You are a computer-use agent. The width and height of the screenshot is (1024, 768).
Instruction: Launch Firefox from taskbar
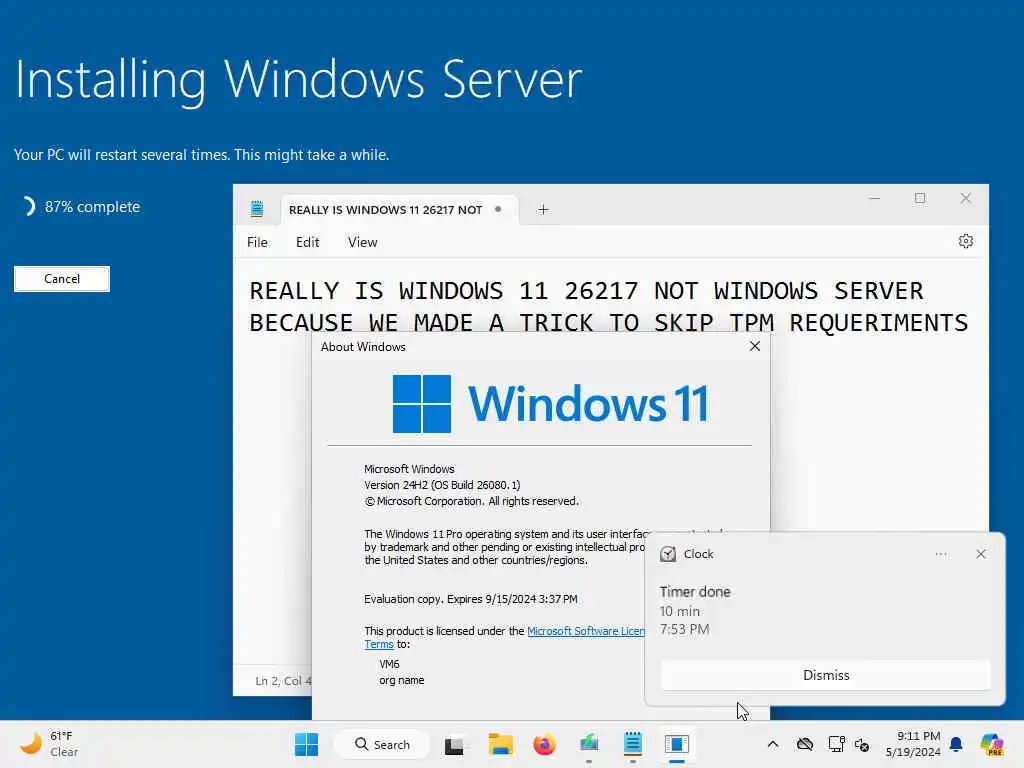coord(544,744)
